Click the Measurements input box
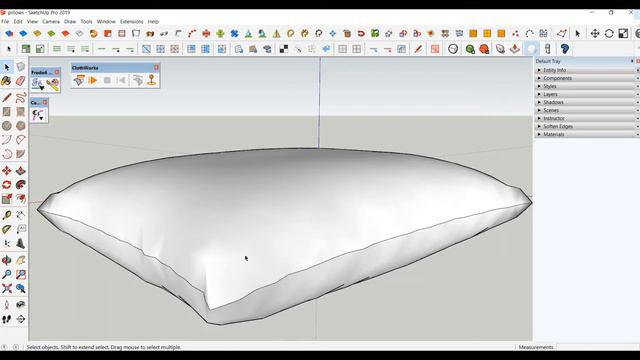Image resolution: width=640 pixels, height=360 pixels. [x=598, y=347]
